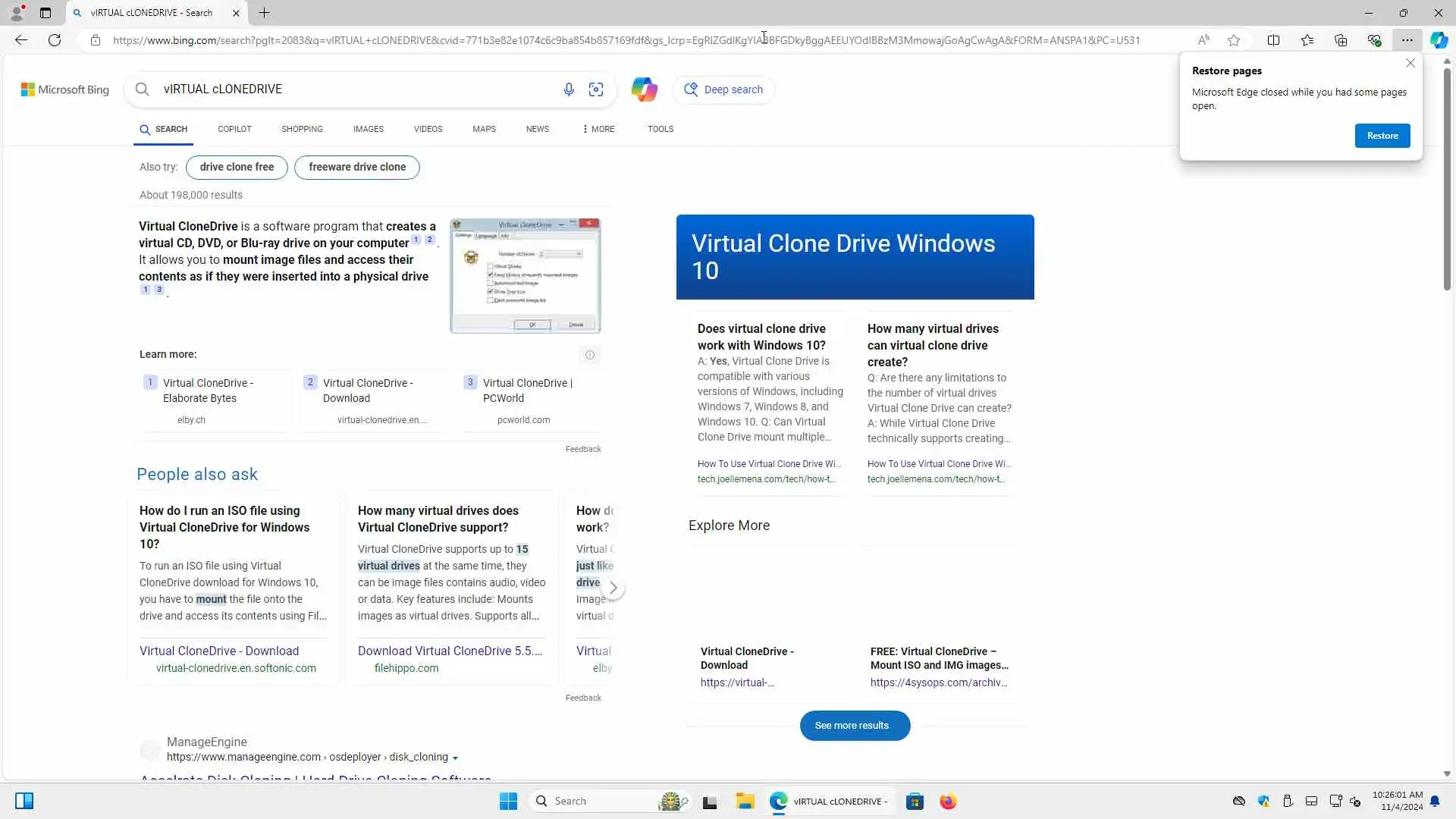Toggle split screen view icon

click(x=1273, y=40)
